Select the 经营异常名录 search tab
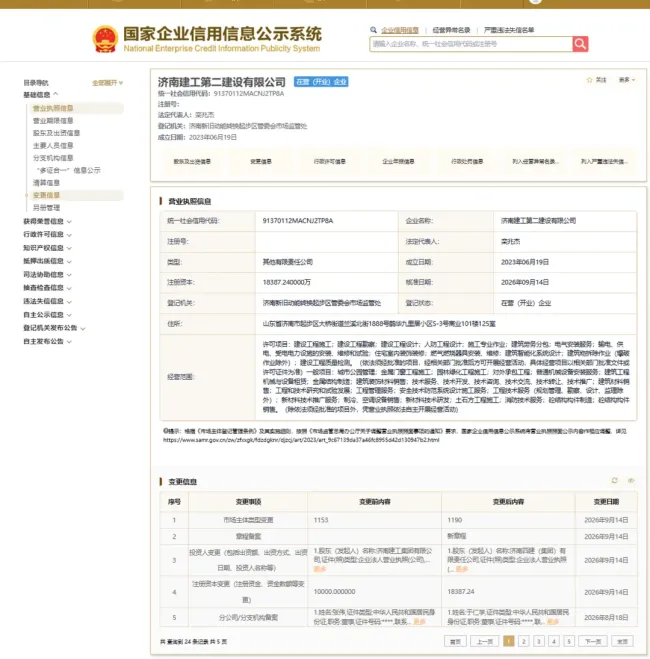 pos(451,30)
